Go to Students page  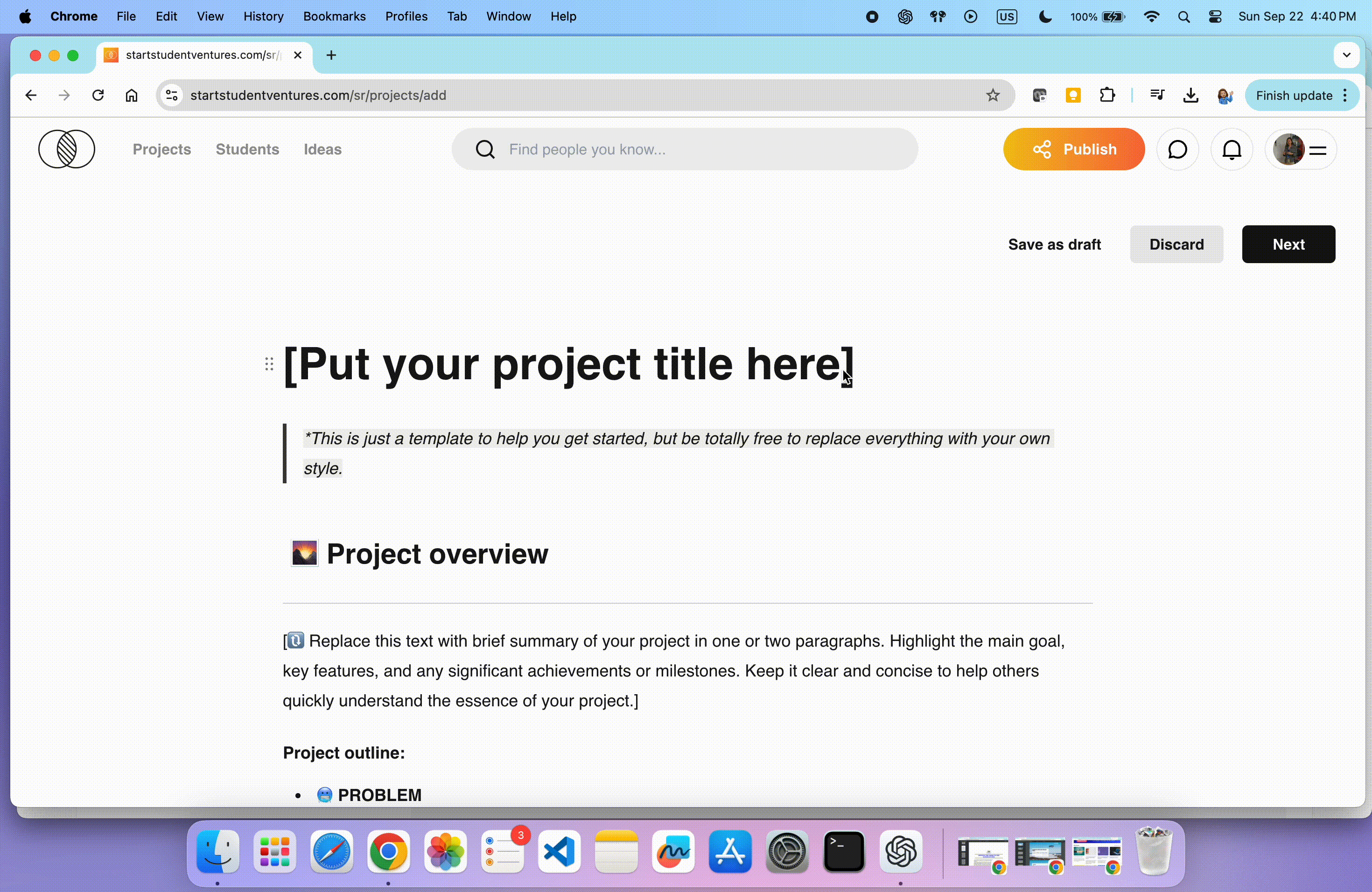(x=247, y=149)
